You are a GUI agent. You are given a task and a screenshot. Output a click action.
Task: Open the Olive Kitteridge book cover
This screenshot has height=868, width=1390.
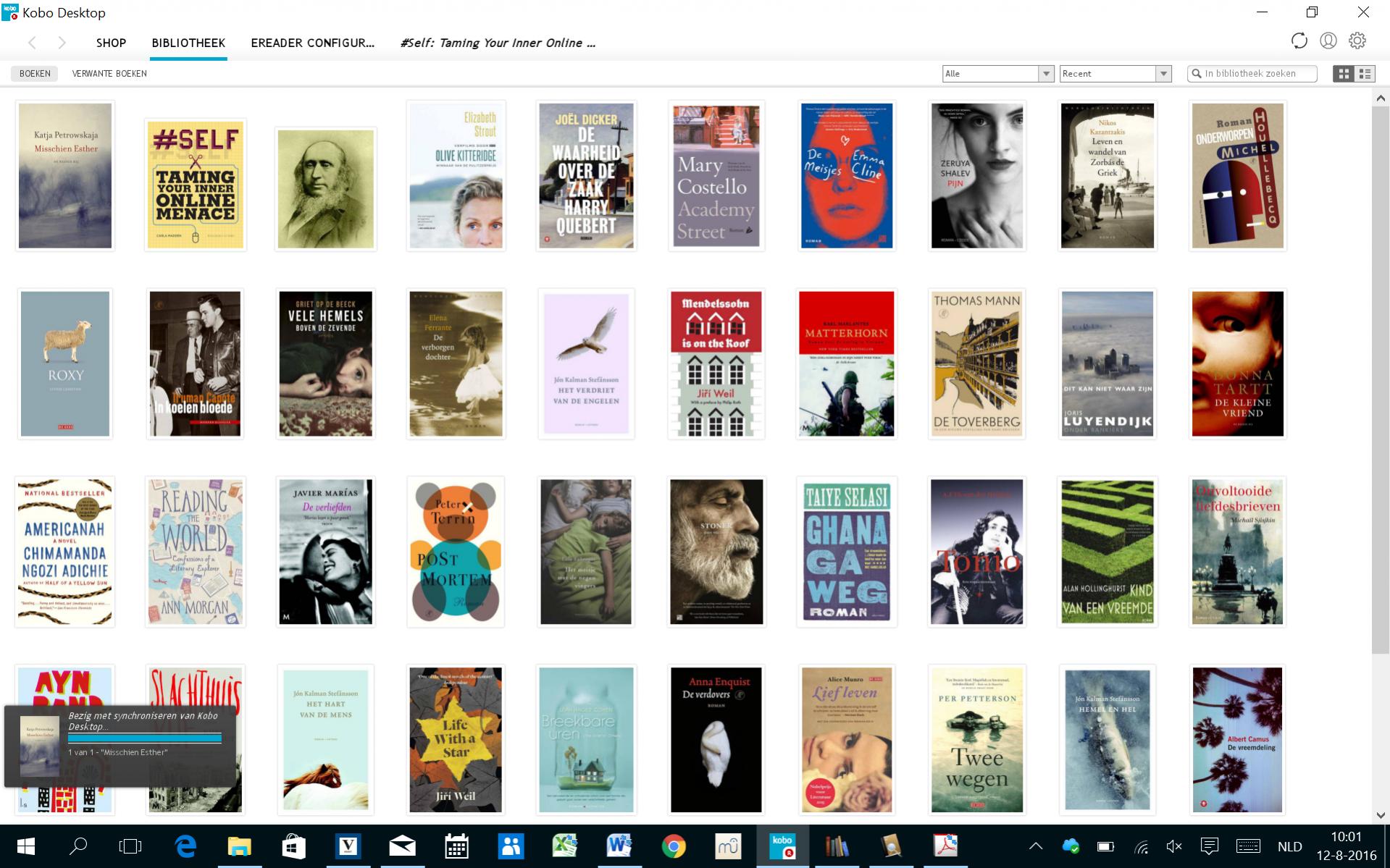click(x=456, y=176)
